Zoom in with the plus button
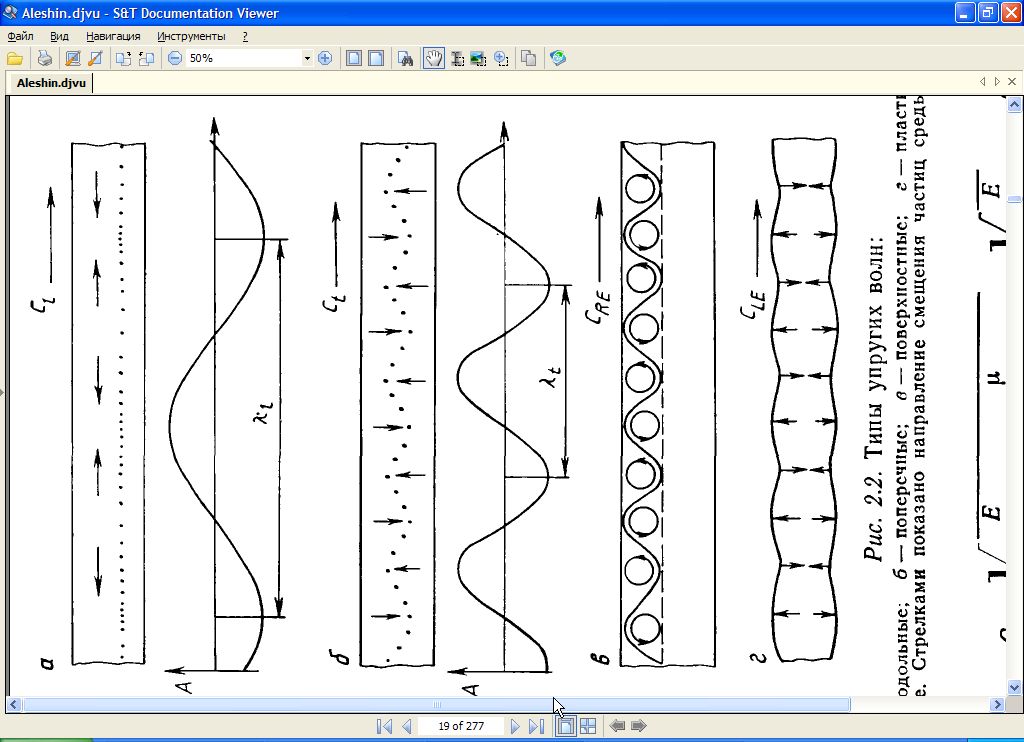This screenshot has width=1024, height=742. point(325,59)
